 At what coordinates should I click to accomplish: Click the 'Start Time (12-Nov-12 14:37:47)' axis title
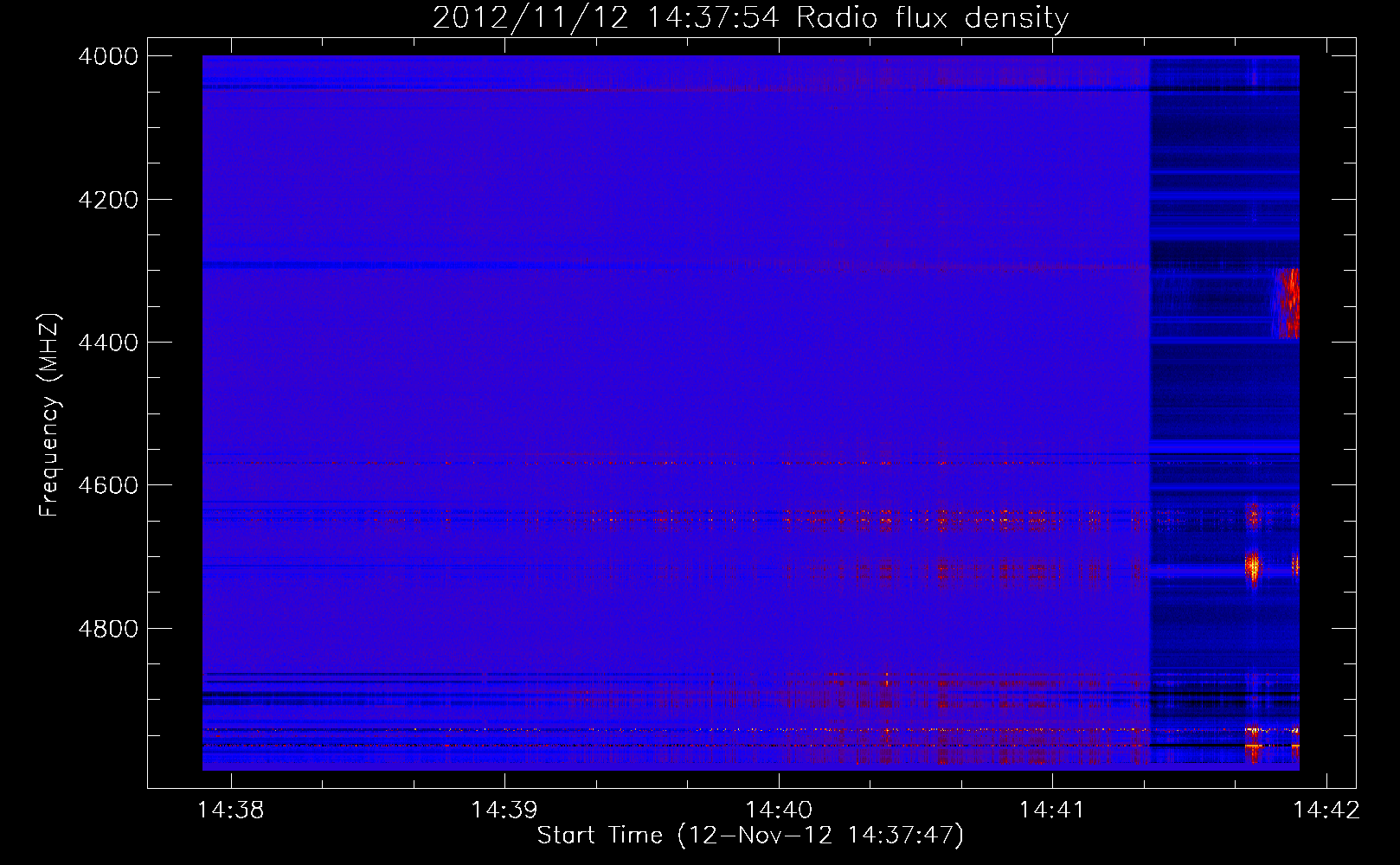point(750,836)
